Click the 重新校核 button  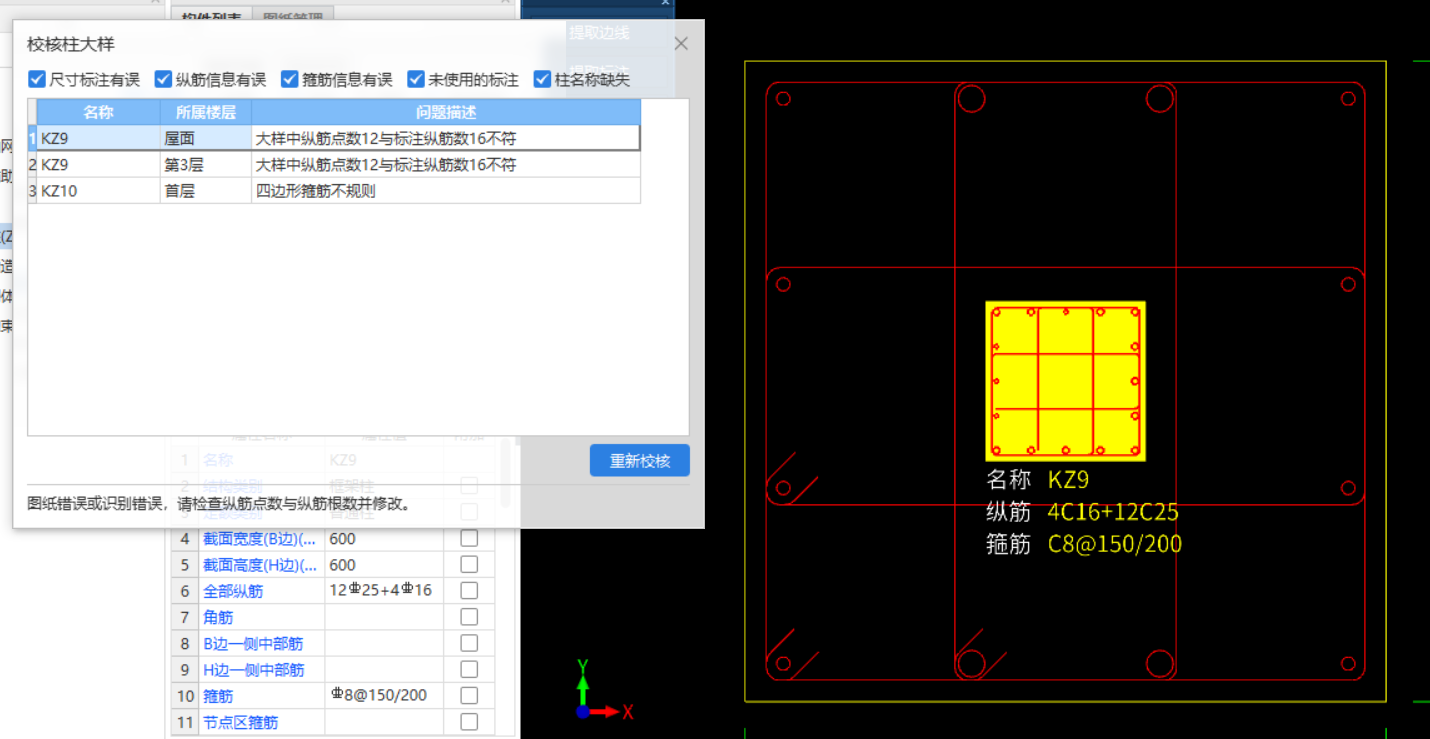(639, 461)
